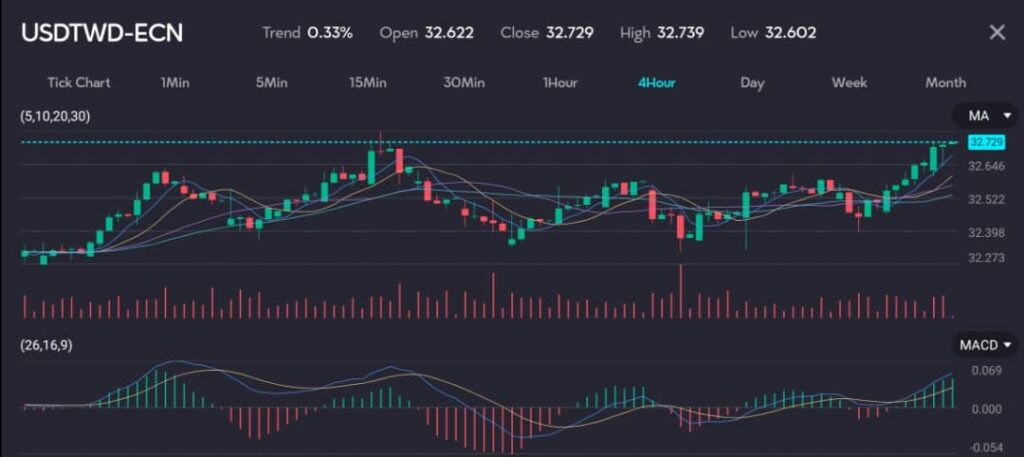Switch to Tick Chart timeframe

78,82
